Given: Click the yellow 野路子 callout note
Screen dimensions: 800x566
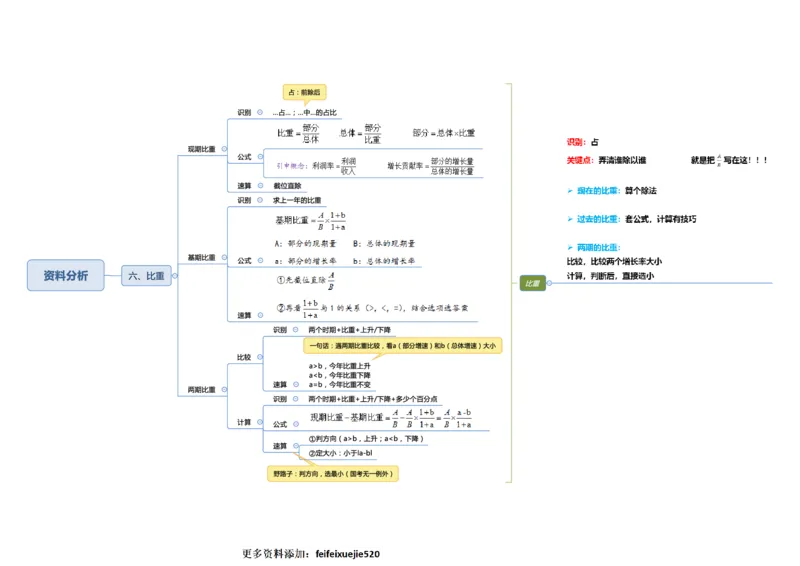Looking at the screenshot, I should (333, 473).
